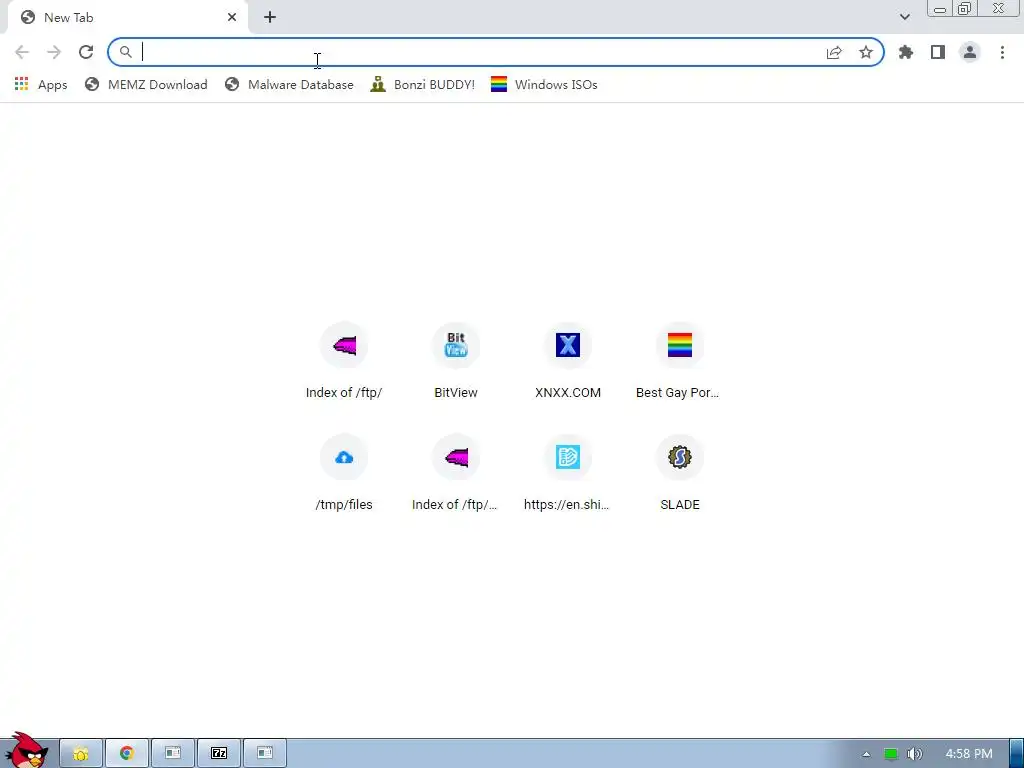Screen dimensions: 1024x768
Task: Open Windows ISOs bookmark
Action: [x=544, y=84]
